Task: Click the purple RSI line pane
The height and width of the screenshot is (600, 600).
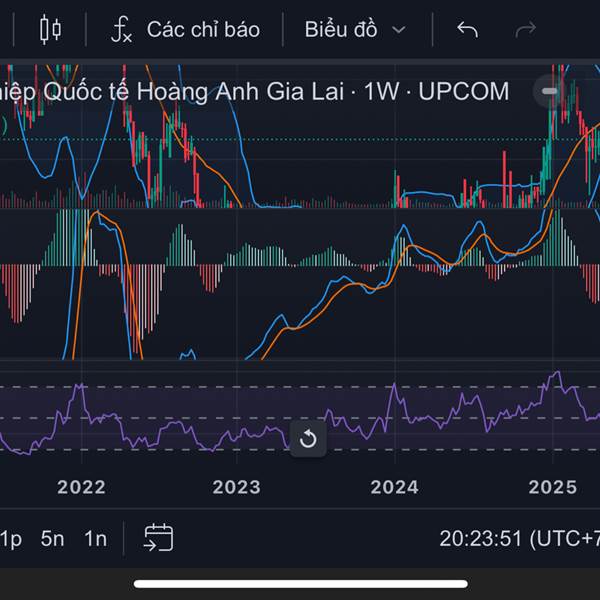Action: [x=300, y=412]
